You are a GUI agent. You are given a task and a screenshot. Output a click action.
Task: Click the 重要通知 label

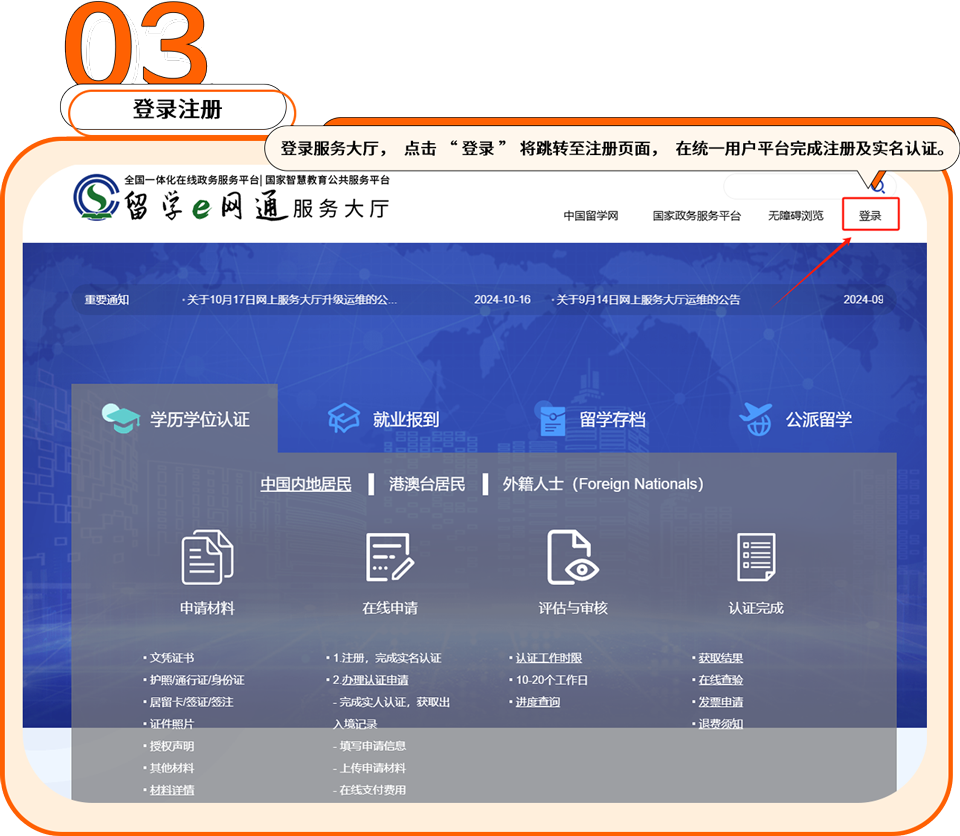pyautogui.click(x=107, y=299)
